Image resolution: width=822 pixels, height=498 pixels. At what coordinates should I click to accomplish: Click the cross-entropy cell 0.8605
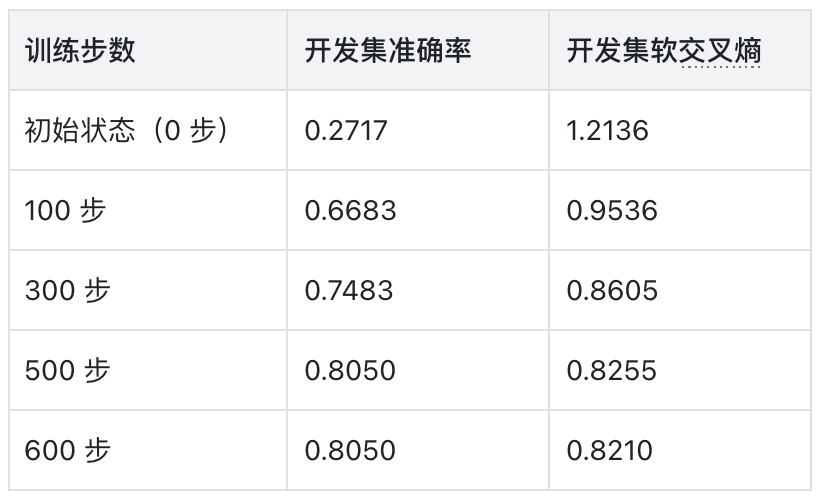pyautogui.click(x=612, y=291)
